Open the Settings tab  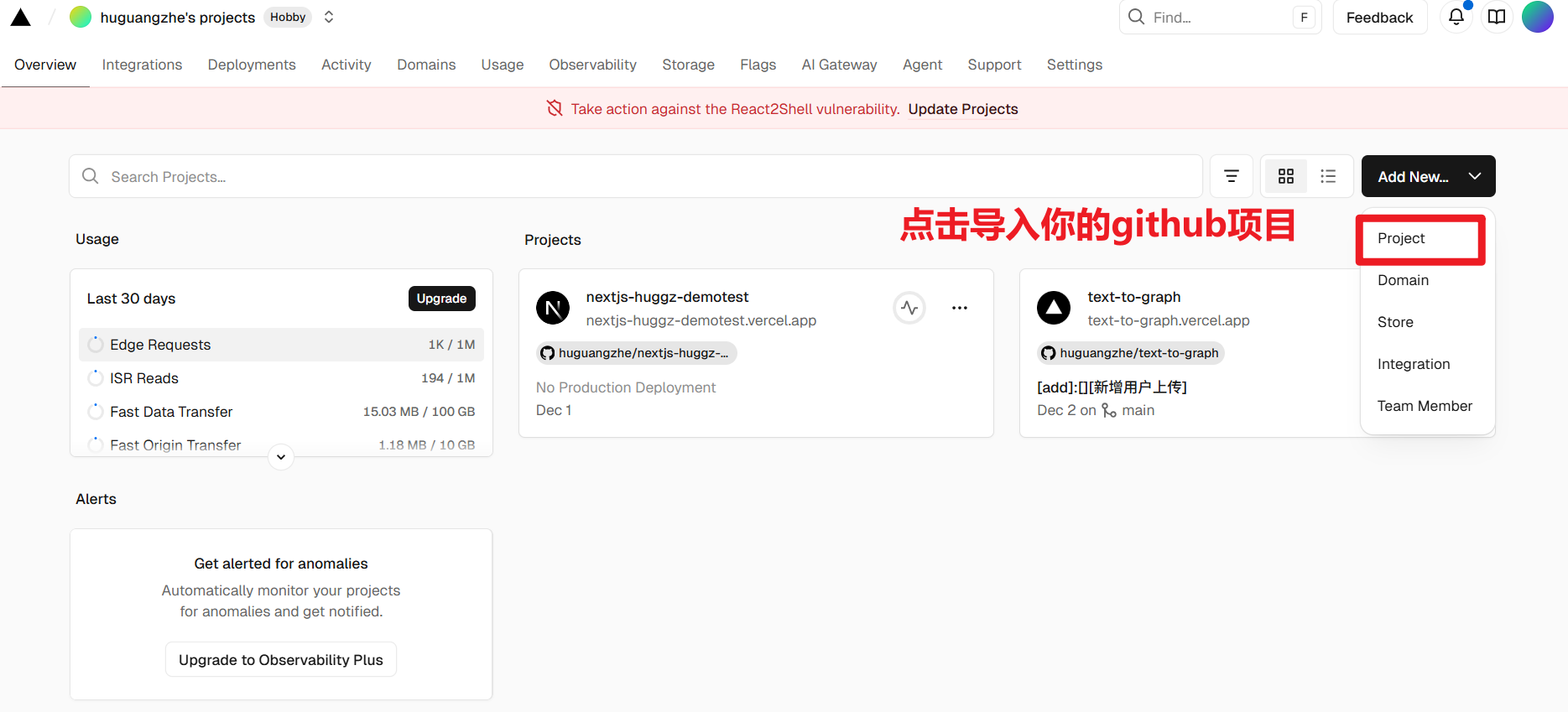tap(1075, 65)
